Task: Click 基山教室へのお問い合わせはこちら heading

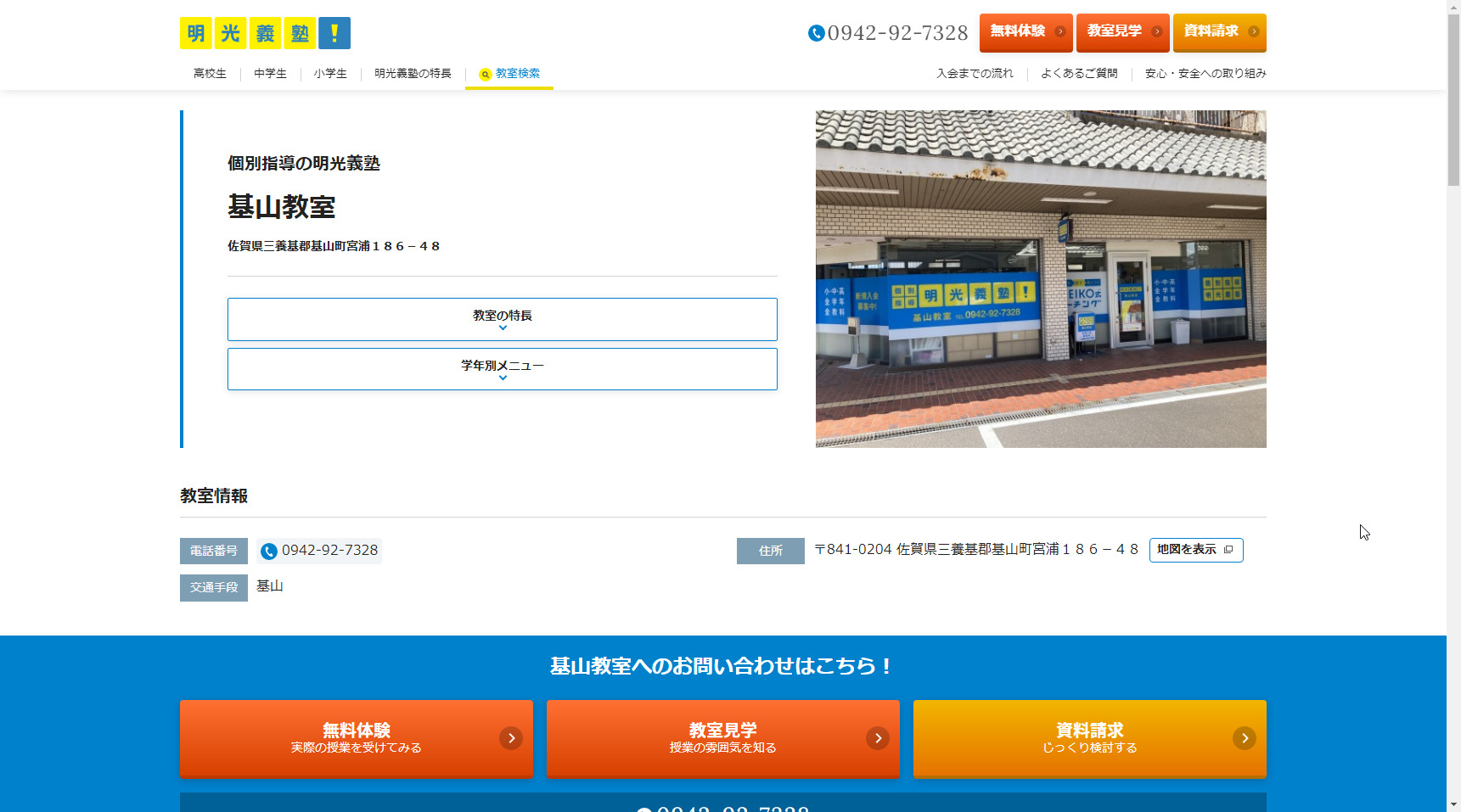Action: click(723, 666)
